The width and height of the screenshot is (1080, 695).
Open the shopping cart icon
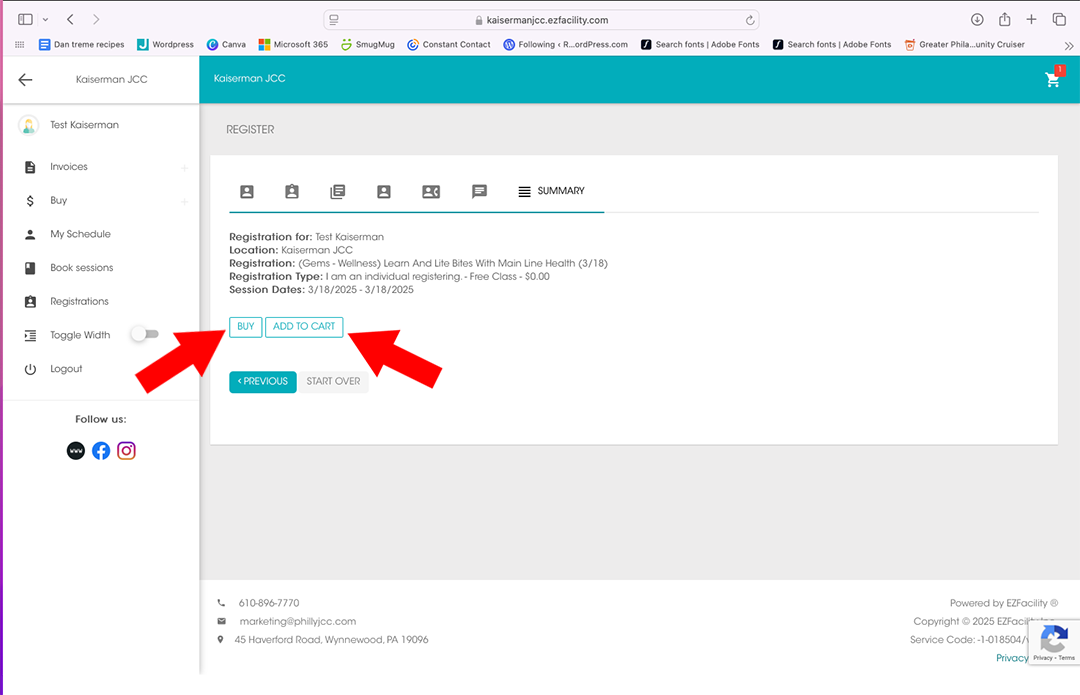1053,80
